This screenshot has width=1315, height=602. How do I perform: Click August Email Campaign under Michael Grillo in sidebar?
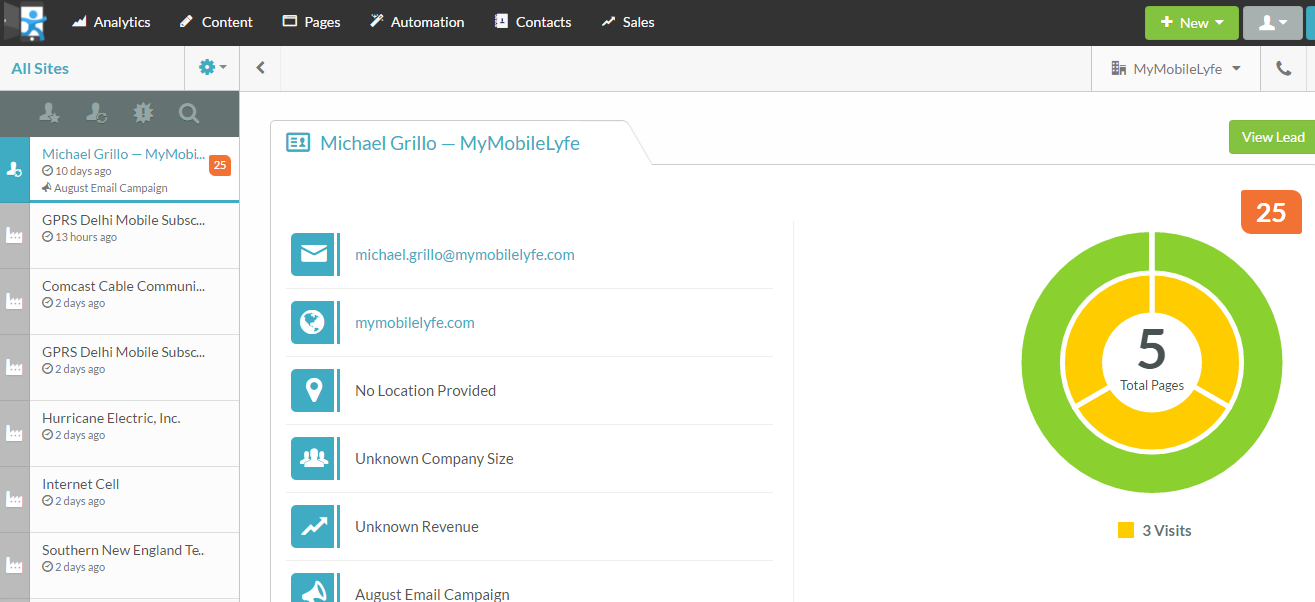[x=105, y=188]
